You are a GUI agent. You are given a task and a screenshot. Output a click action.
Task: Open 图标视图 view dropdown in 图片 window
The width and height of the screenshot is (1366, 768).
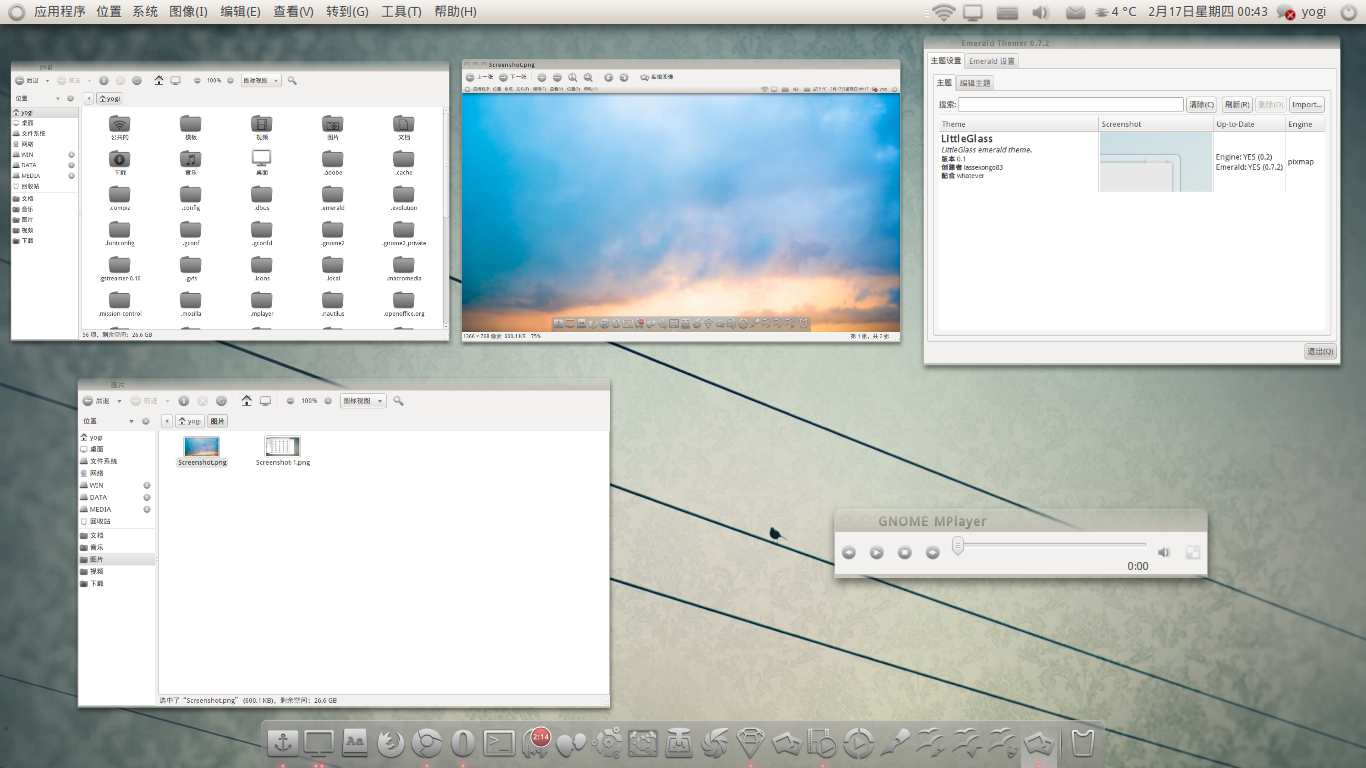pyautogui.click(x=363, y=401)
